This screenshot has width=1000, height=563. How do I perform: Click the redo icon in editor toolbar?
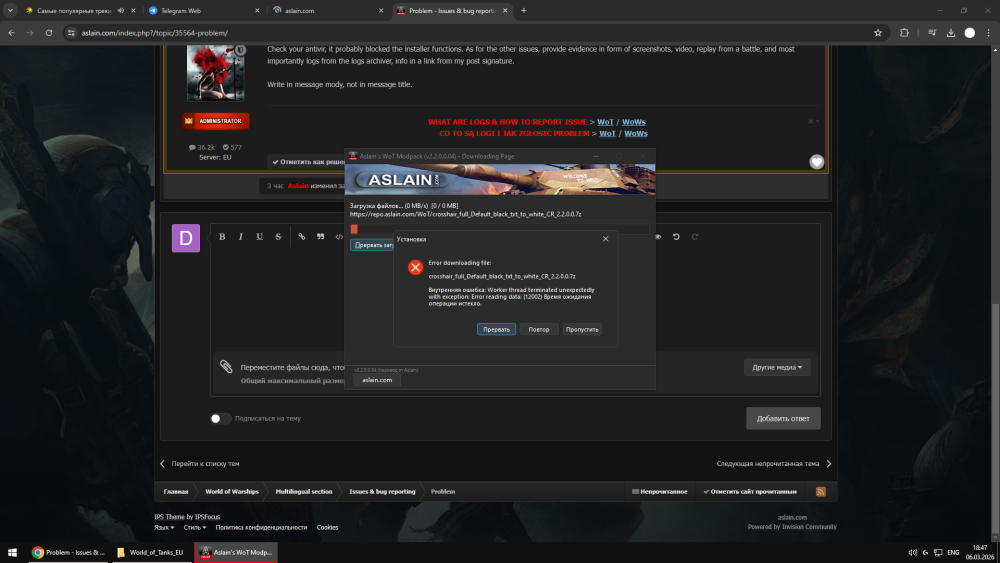[x=695, y=237]
